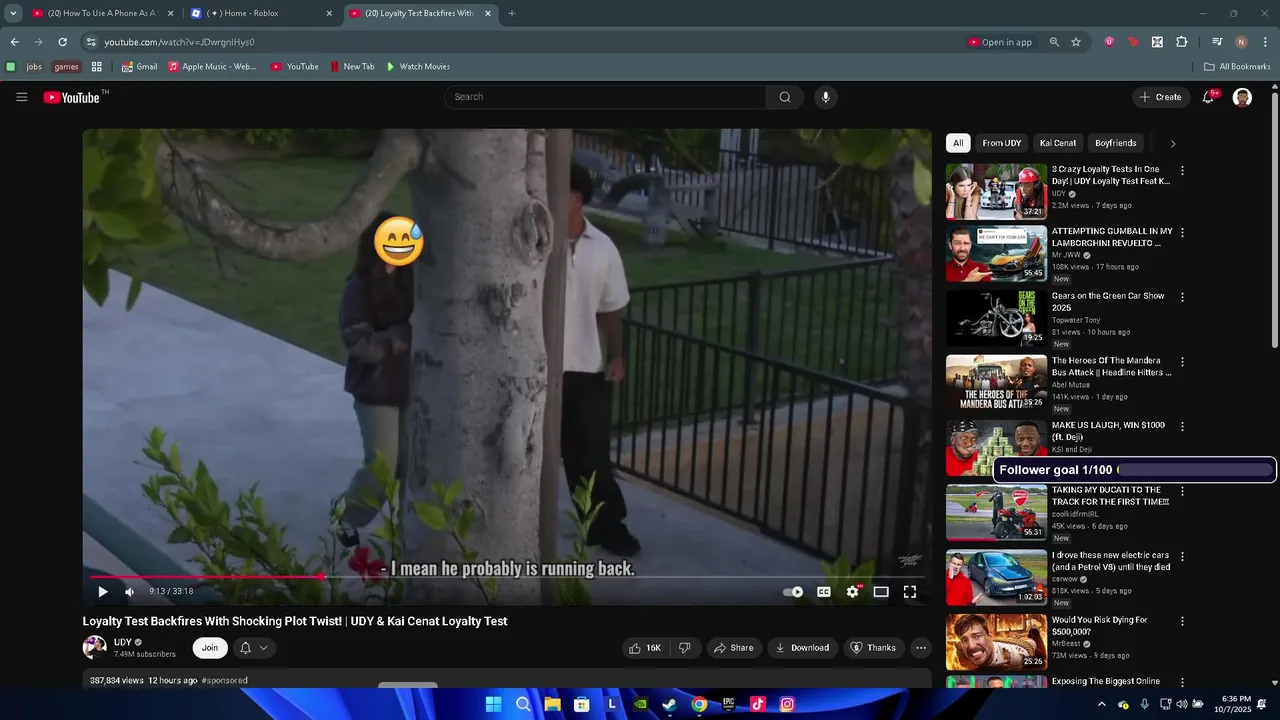1280x720 pixels.
Task: Open the Gears on the Green thumbnail
Action: pos(996,318)
